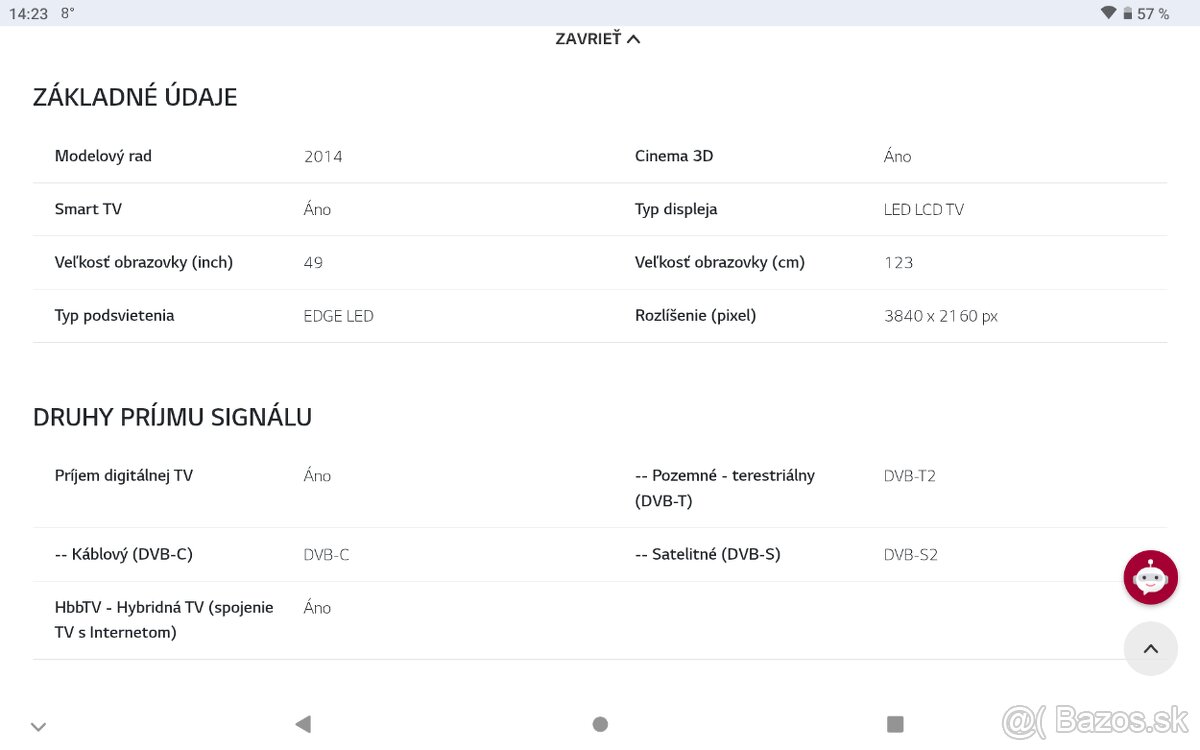Select the DRUHY PRÍJMU SIGNÁLU heading
This screenshot has width=1200, height=750.
172,417
